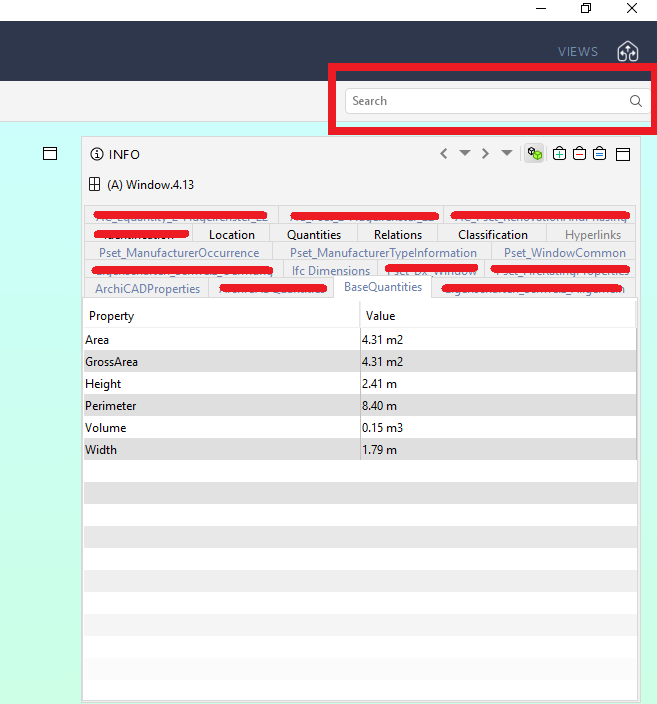
Task: Click the value 1.79 m
Action: pos(379,450)
